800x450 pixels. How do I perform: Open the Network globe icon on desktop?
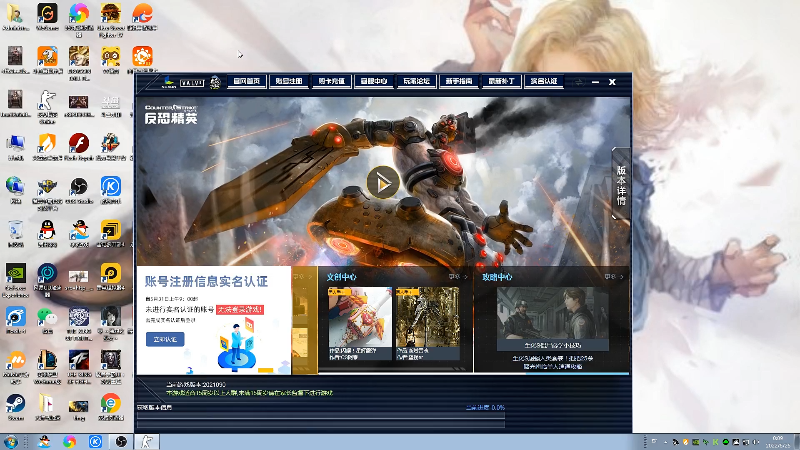[15, 190]
